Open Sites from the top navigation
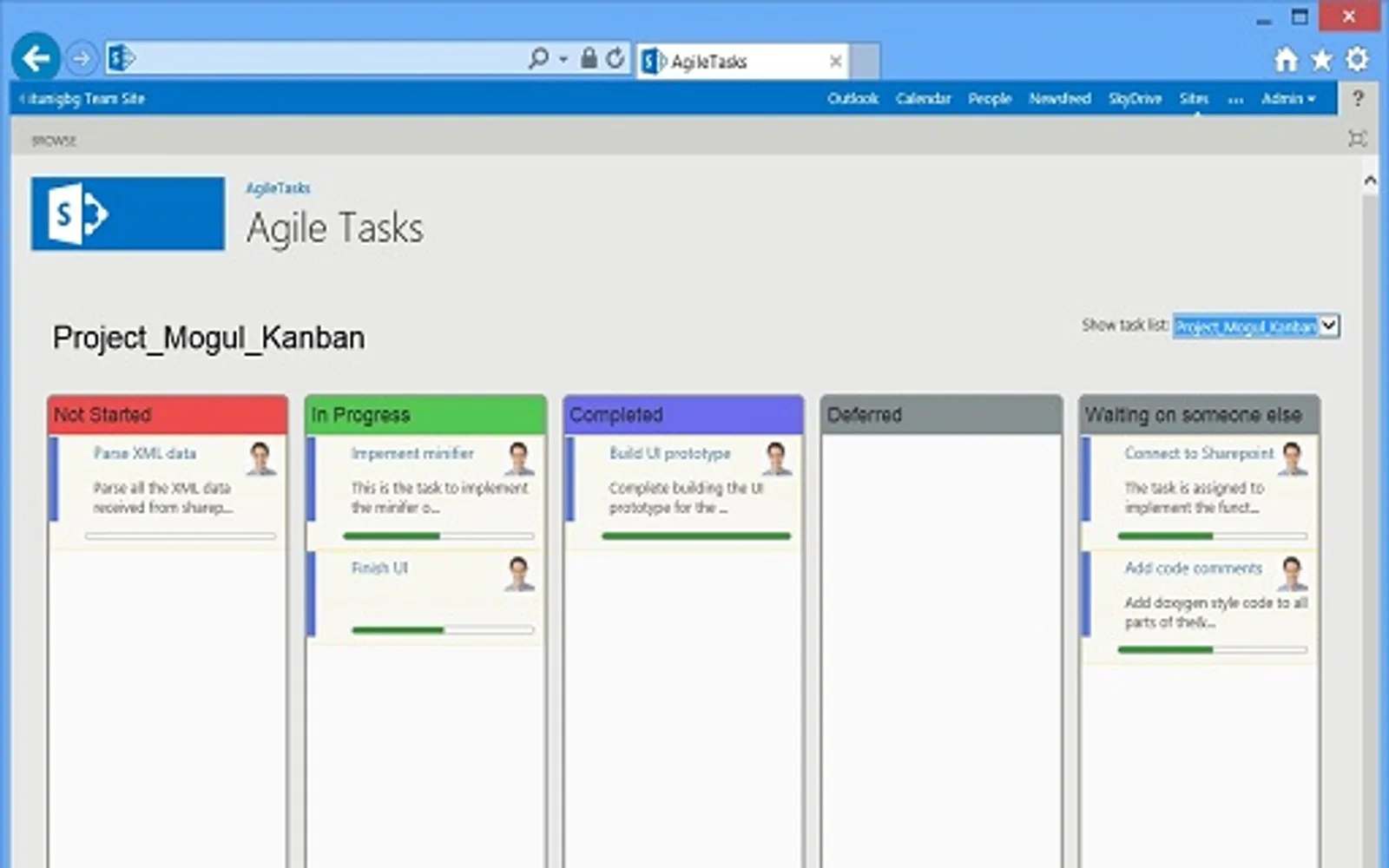 pos(1194,99)
